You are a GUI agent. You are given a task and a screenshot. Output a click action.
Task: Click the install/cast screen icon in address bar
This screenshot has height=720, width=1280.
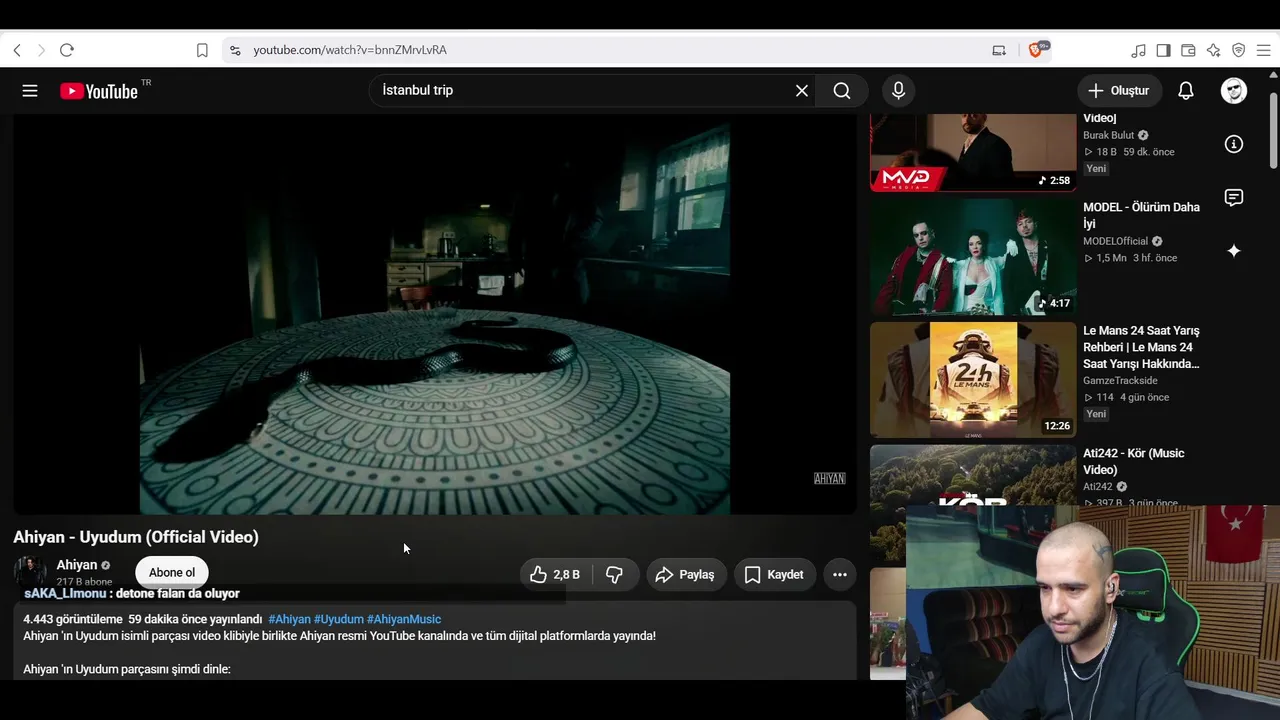coord(999,50)
